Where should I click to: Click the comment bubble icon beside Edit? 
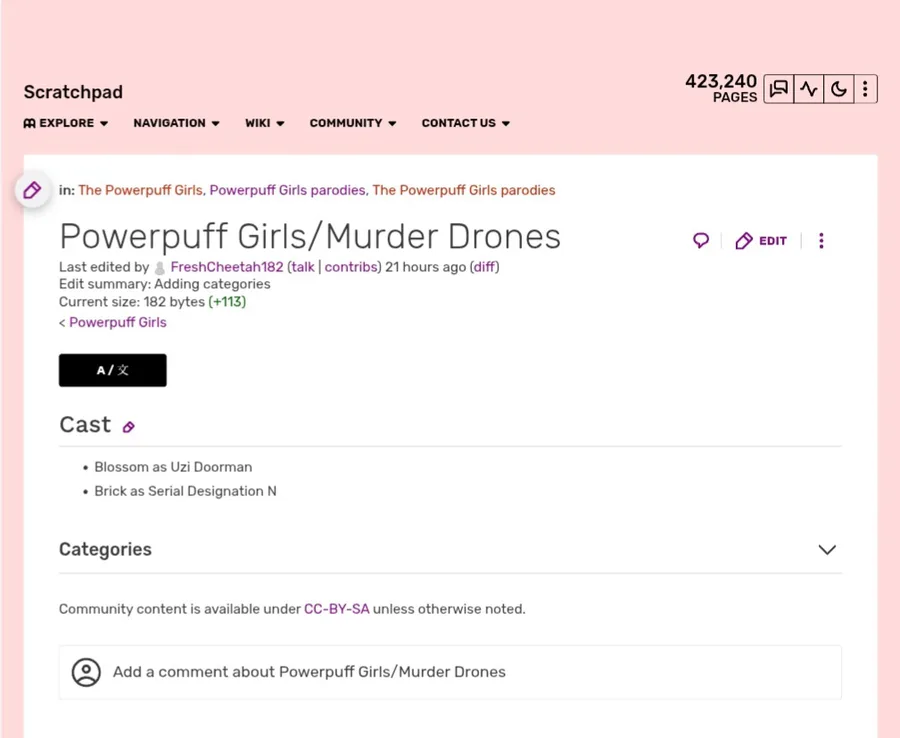pos(701,241)
